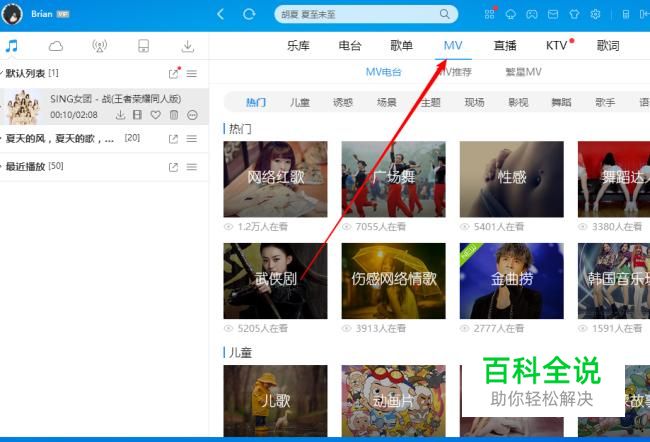Open the 儿歌 MV channel thumbnail
This screenshot has width=650, height=442.
point(275,401)
